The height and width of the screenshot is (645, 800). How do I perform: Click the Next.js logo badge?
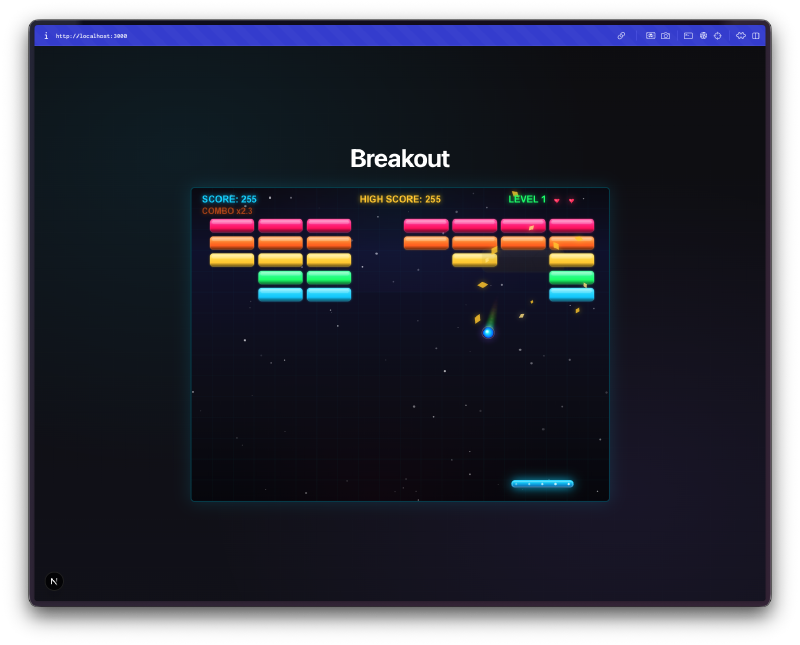click(x=54, y=581)
